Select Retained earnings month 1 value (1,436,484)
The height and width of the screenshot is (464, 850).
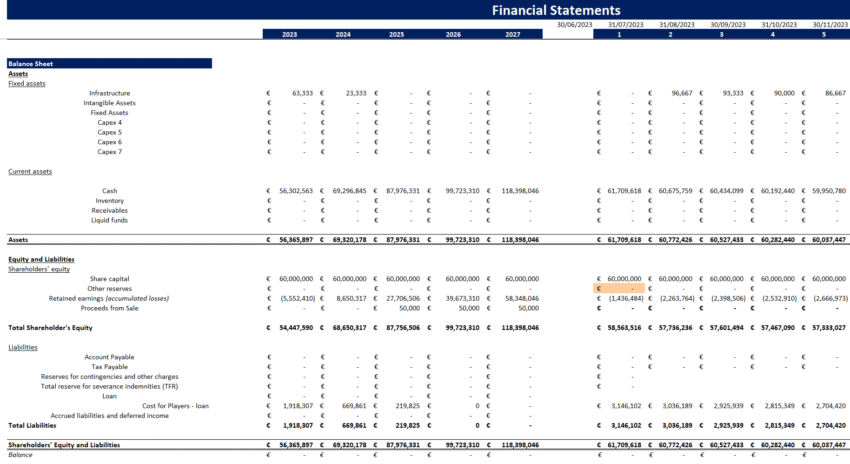(626, 298)
